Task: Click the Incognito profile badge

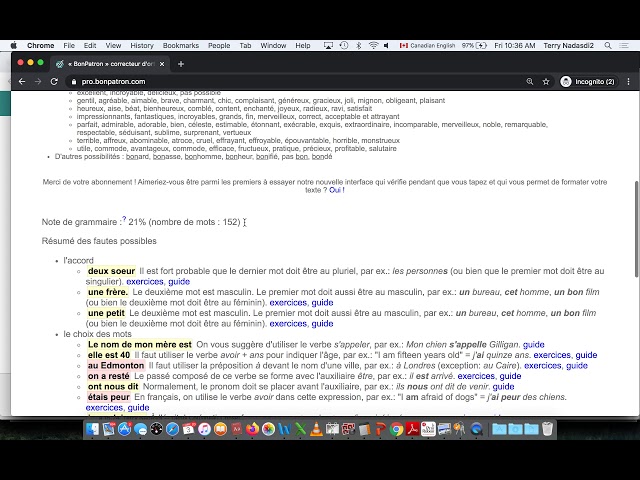Action: [588, 81]
